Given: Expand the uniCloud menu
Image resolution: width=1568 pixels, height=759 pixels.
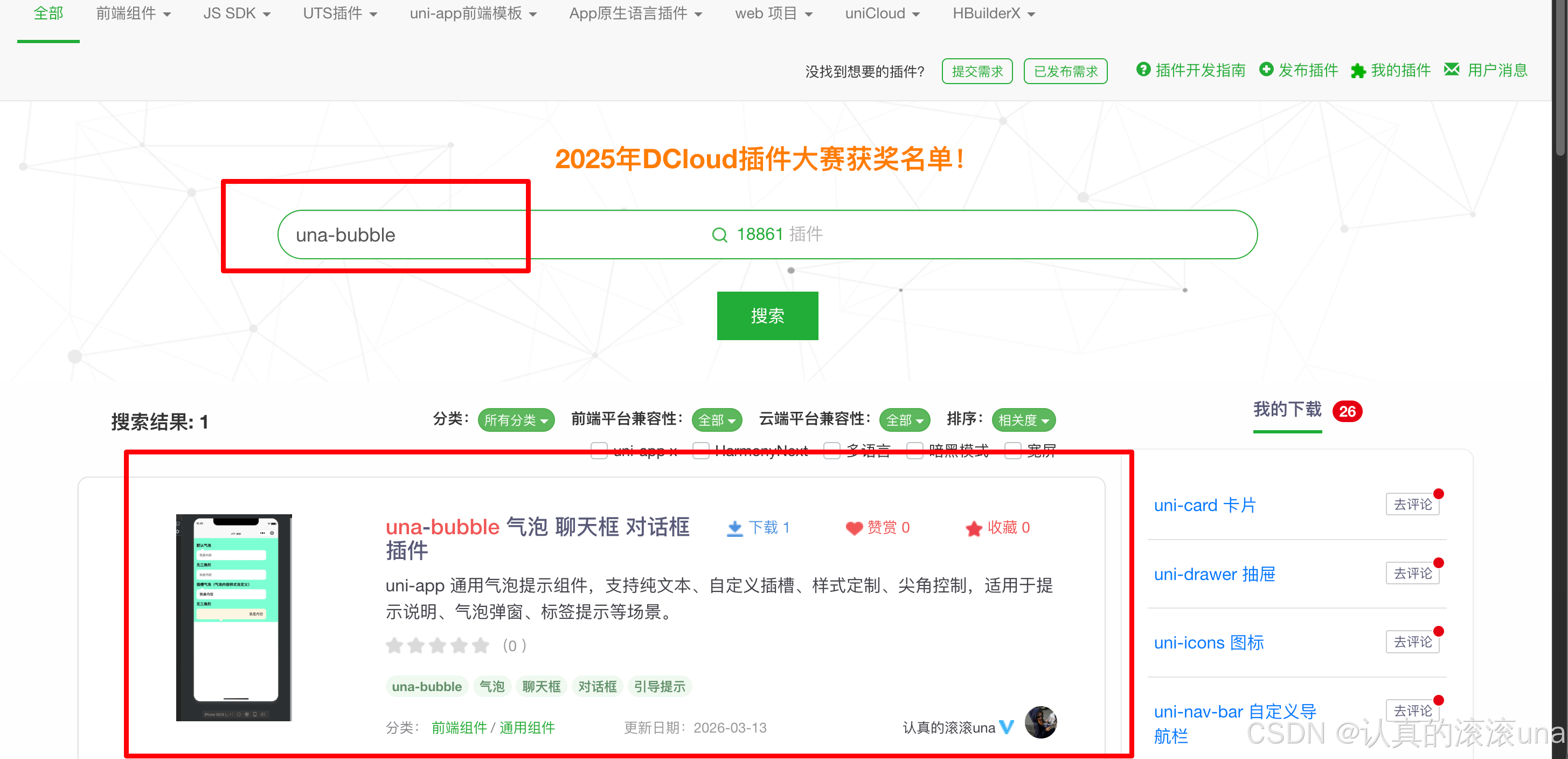Looking at the screenshot, I should click(x=882, y=13).
